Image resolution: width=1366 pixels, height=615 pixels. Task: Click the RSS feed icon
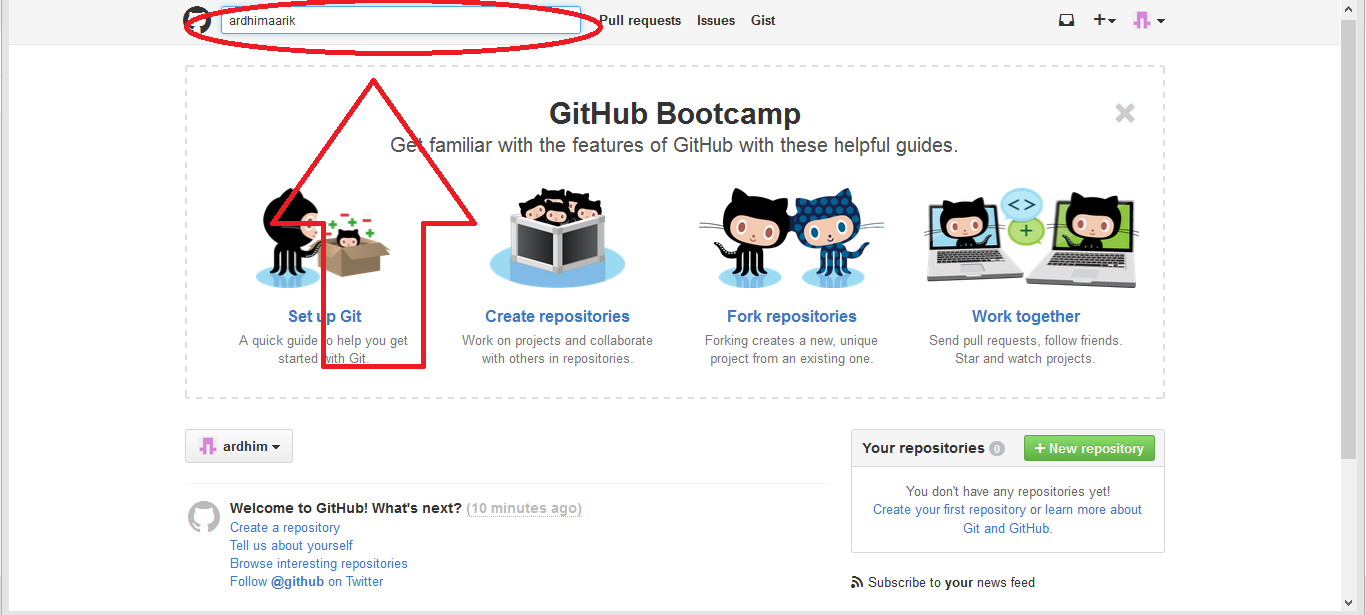[857, 582]
